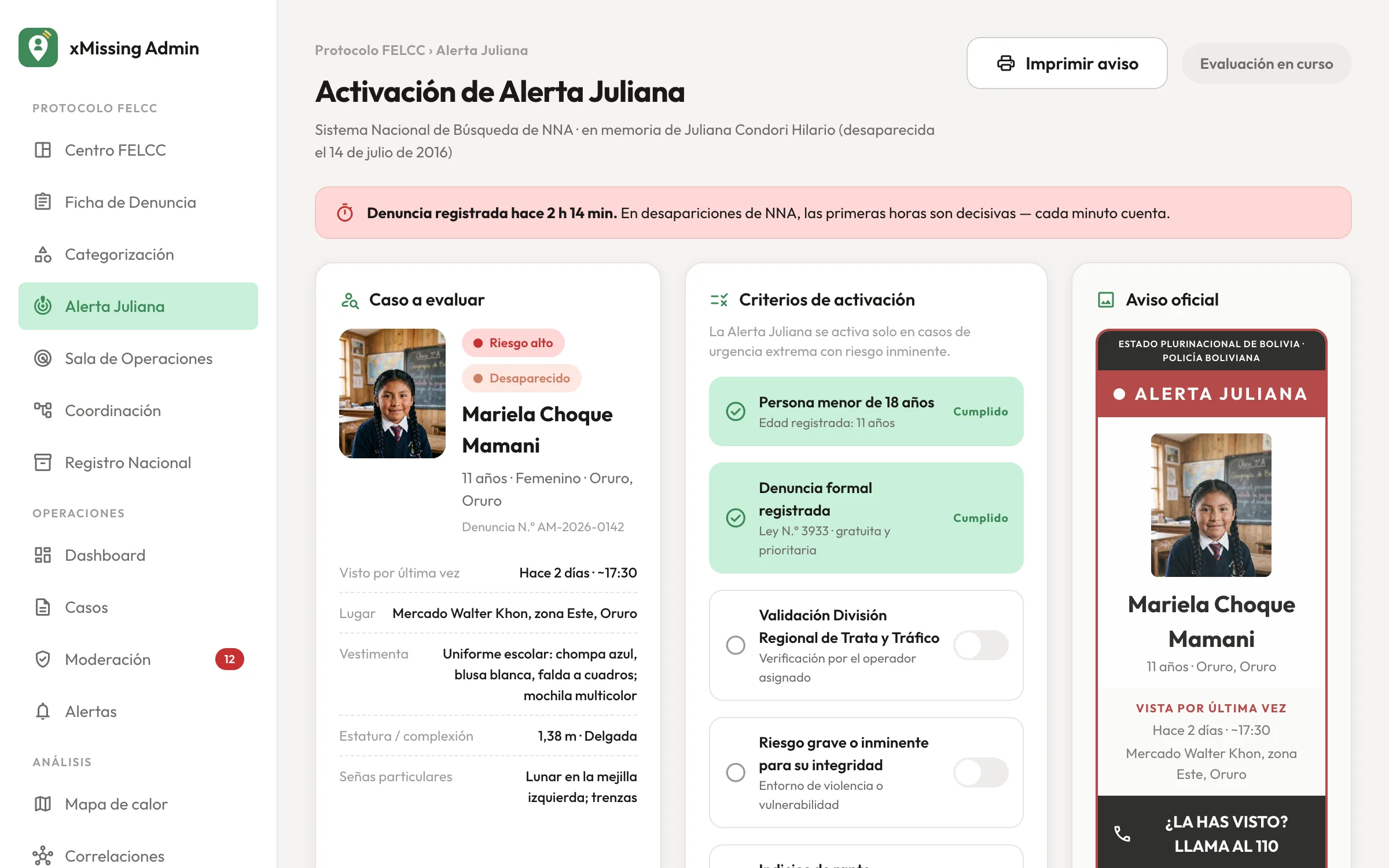
Task: Click the Desaparecido status badge
Action: click(x=521, y=378)
